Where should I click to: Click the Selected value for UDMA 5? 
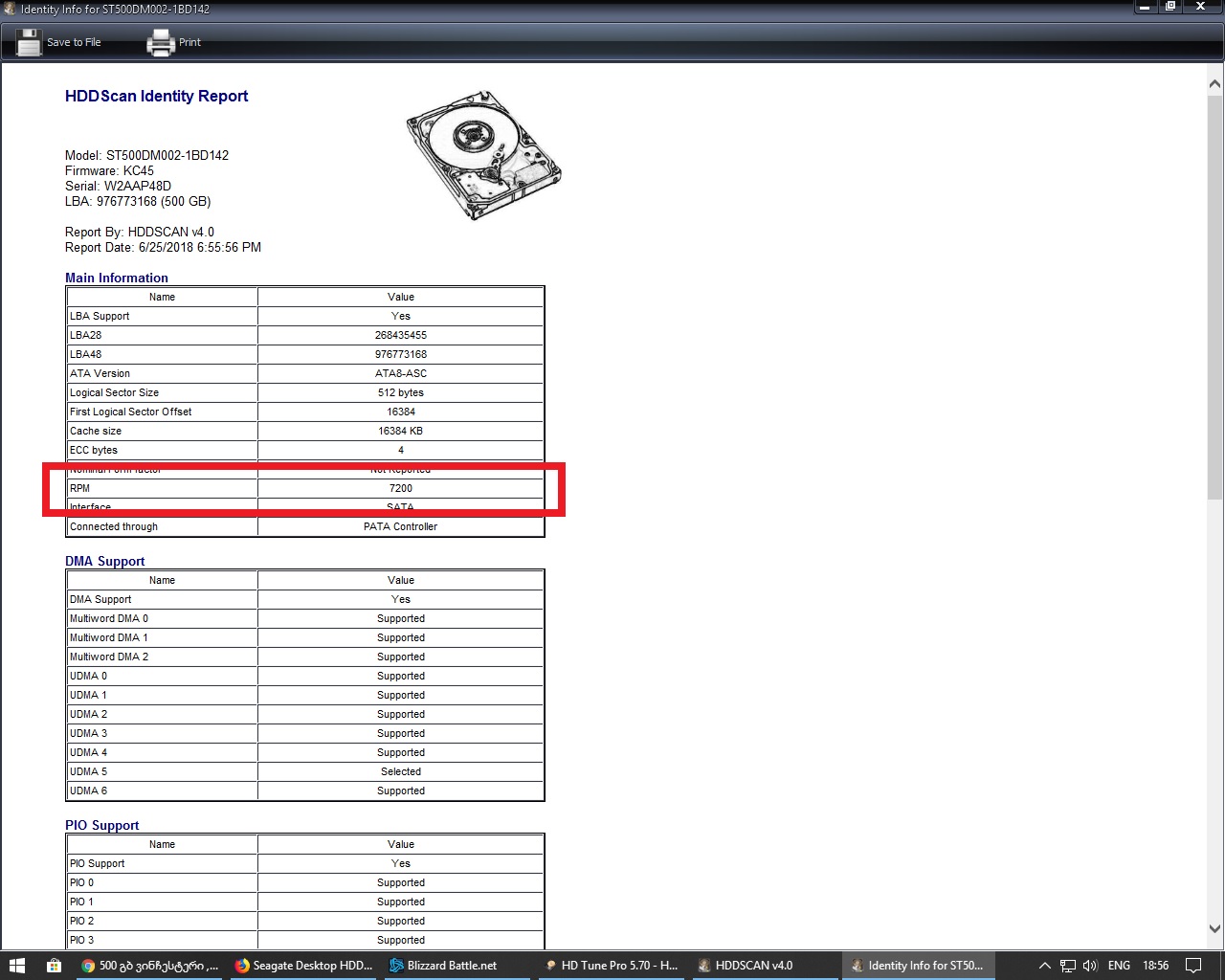click(401, 771)
